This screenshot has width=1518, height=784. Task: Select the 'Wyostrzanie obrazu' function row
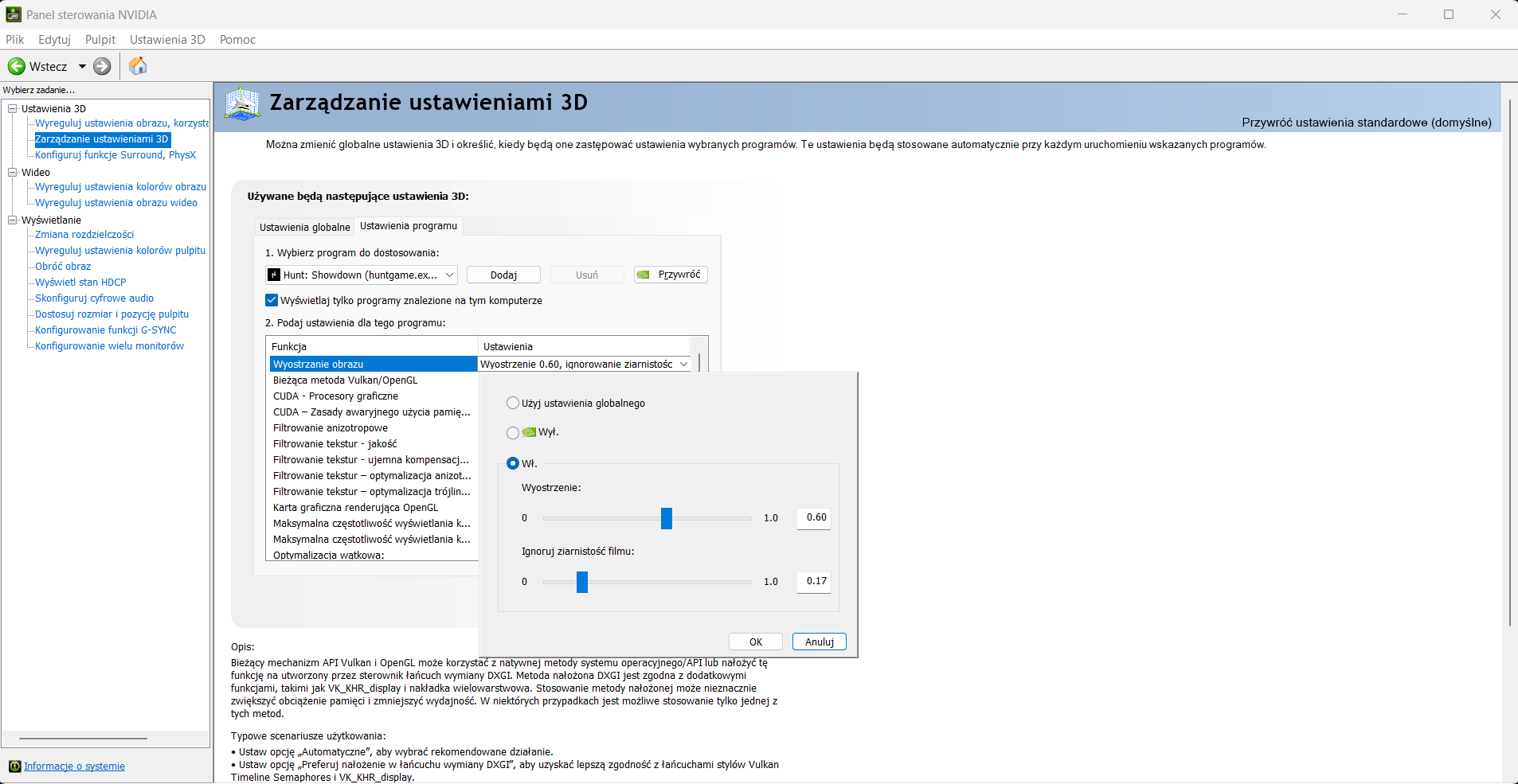coord(373,364)
